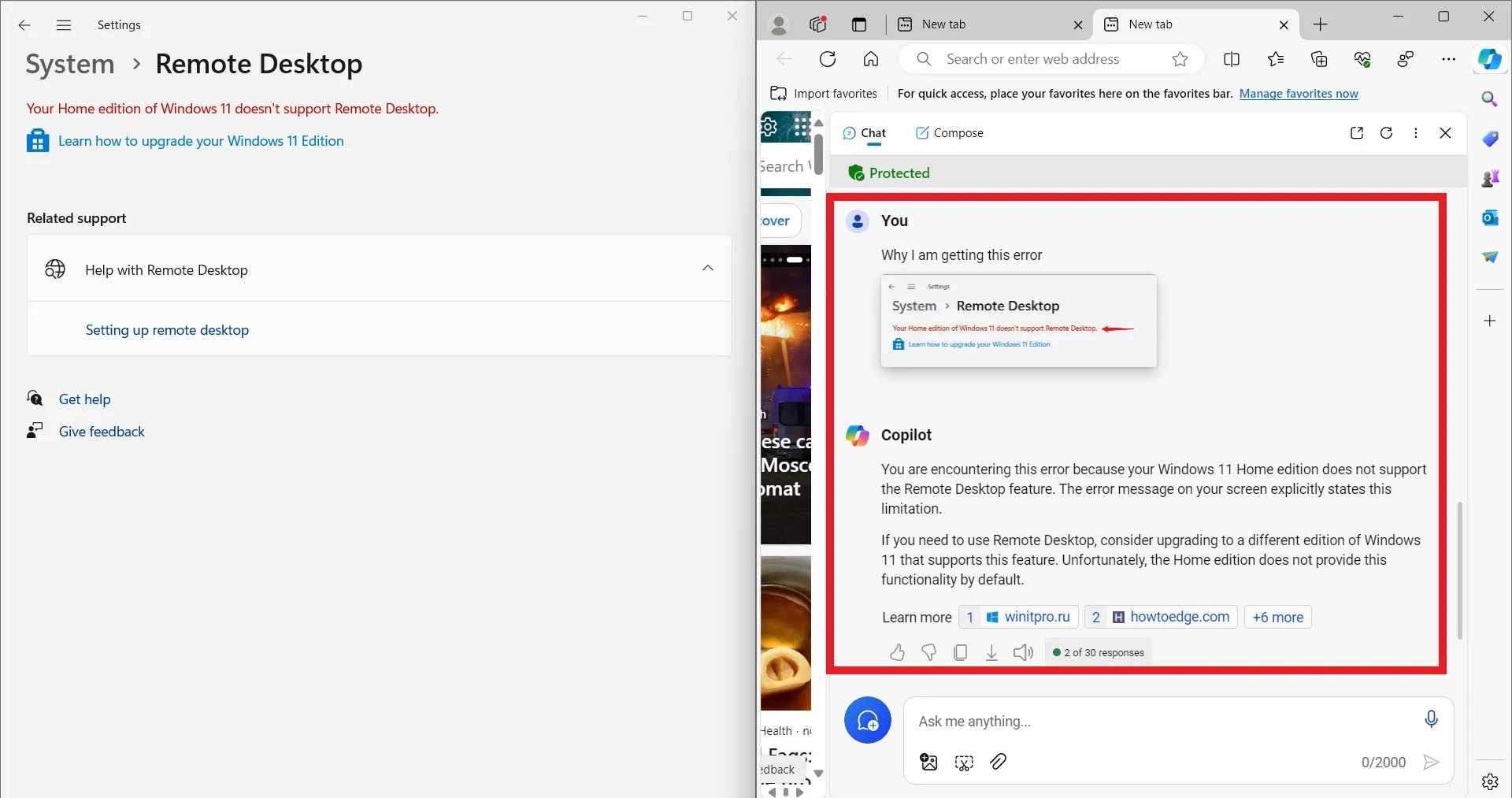Expand the +6 more sources
The width and height of the screenshot is (1512, 798).
point(1277,617)
